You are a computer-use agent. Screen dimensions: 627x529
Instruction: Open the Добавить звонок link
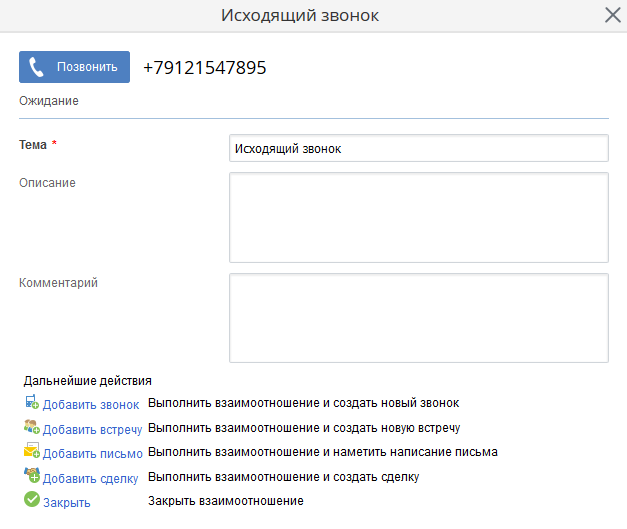pos(90,405)
